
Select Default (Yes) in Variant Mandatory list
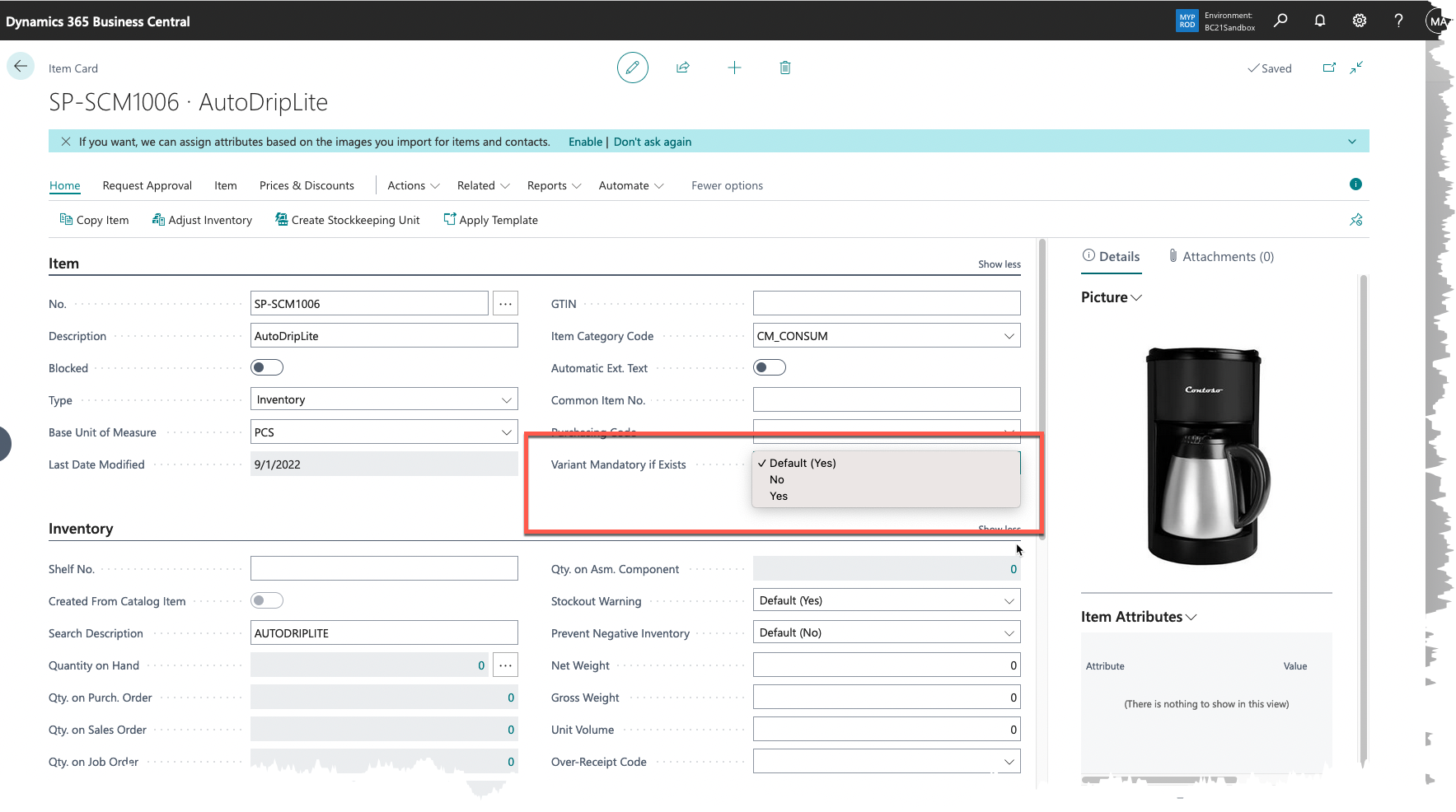(886, 463)
